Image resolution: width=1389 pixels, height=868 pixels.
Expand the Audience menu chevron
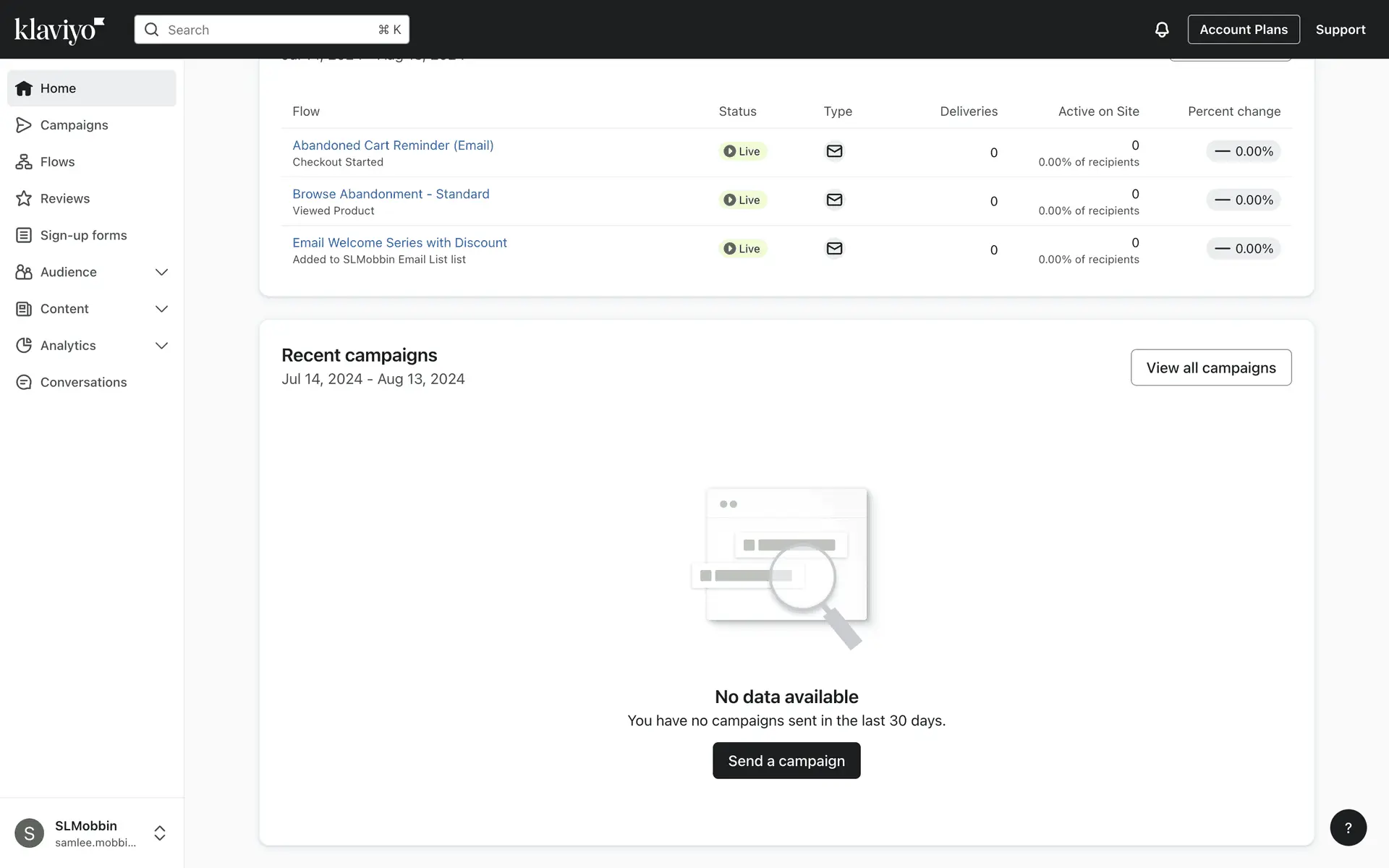[161, 272]
